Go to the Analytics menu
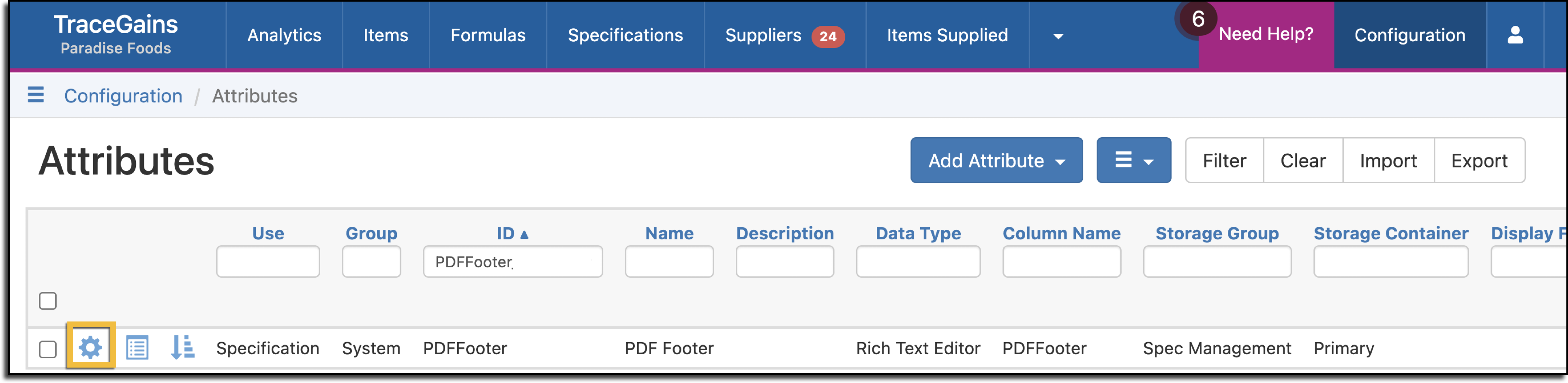The width and height of the screenshot is (1568, 383). tap(284, 35)
